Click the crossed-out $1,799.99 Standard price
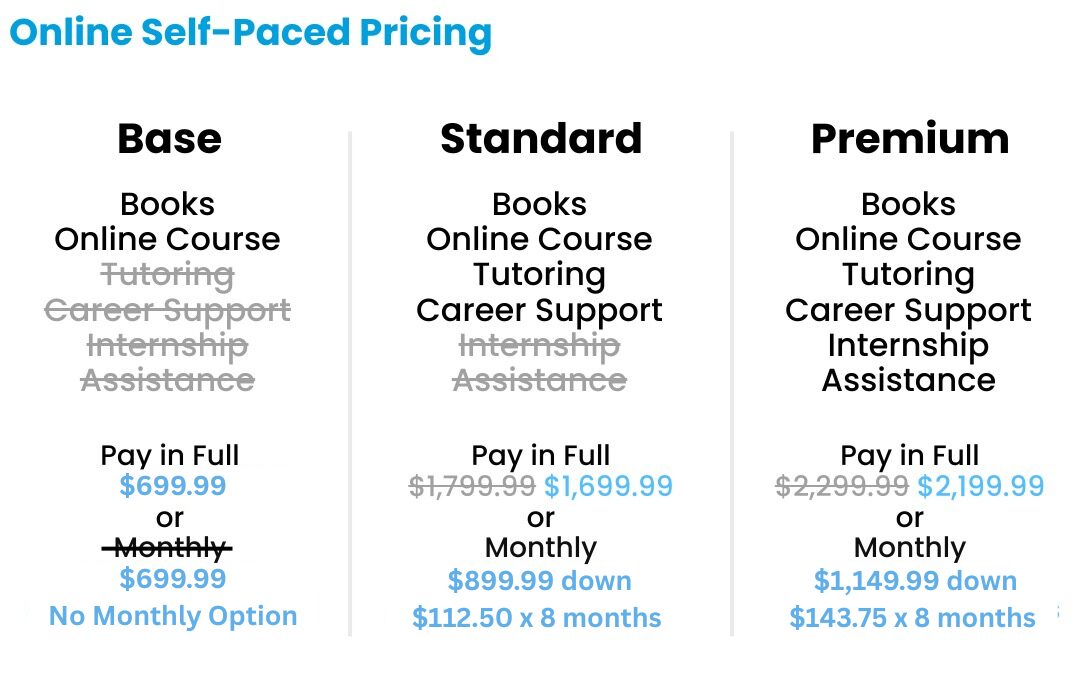1080x700 pixels. (x=472, y=487)
